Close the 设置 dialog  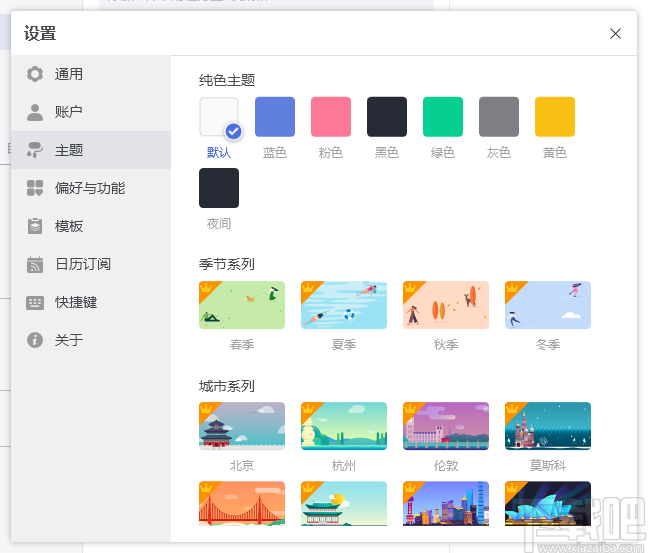coord(615,33)
